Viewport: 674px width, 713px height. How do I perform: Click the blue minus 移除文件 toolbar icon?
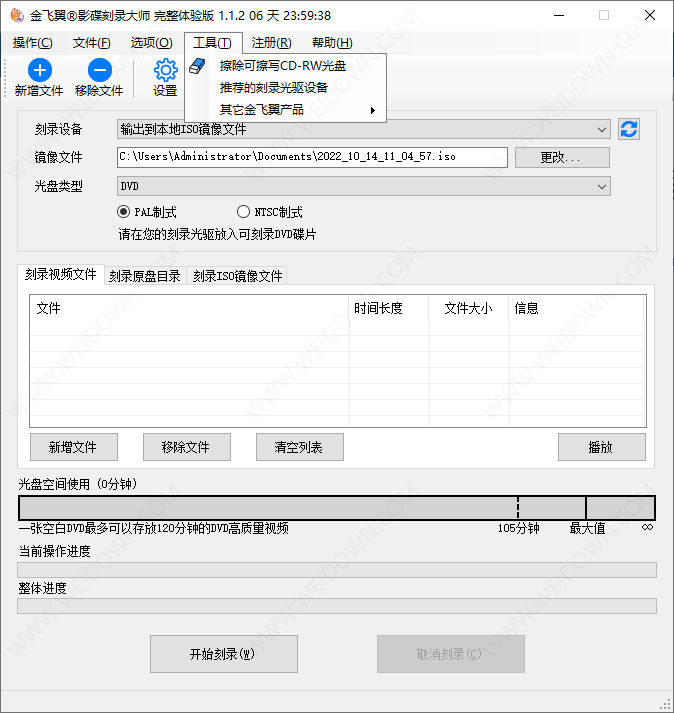point(100,70)
